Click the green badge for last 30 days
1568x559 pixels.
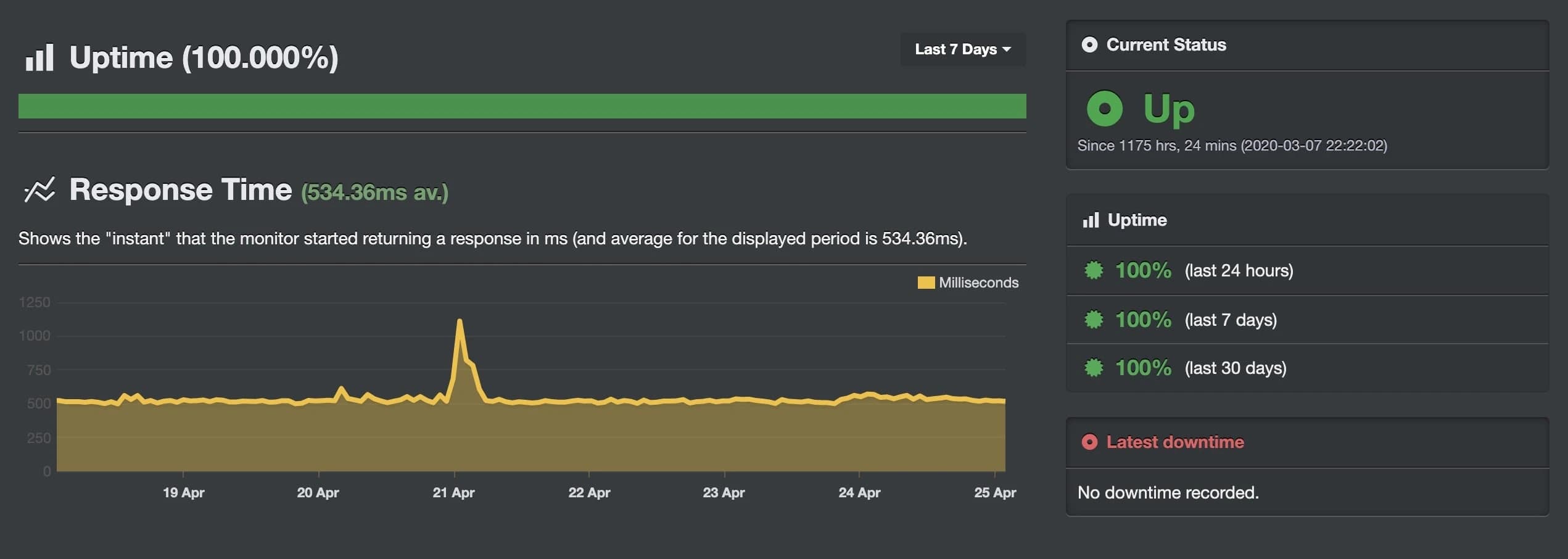1094,368
